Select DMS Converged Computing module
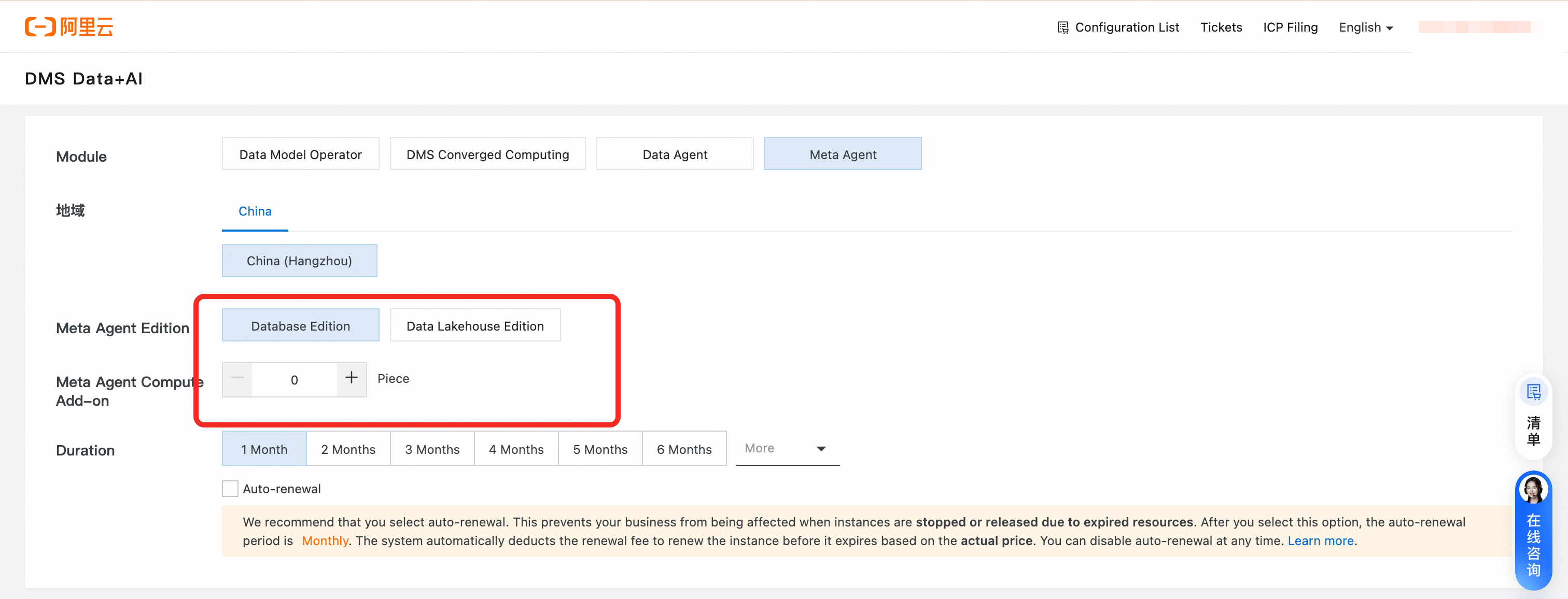Viewport: 1568px width, 599px height. [x=487, y=154]
